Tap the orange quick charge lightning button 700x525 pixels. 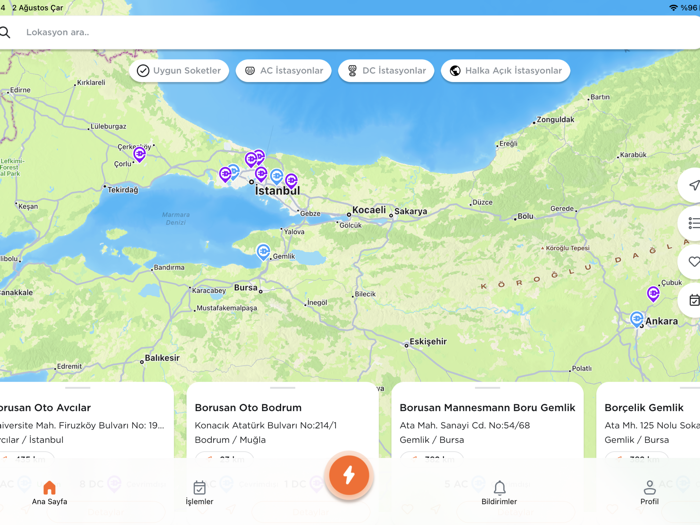349,475
